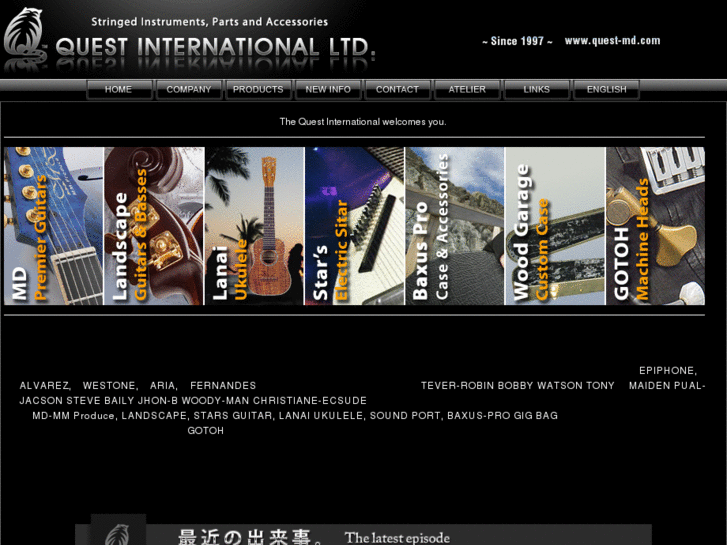Click the 'FERNANDES' text
727x545 pixels.
[x=223, y=385]
